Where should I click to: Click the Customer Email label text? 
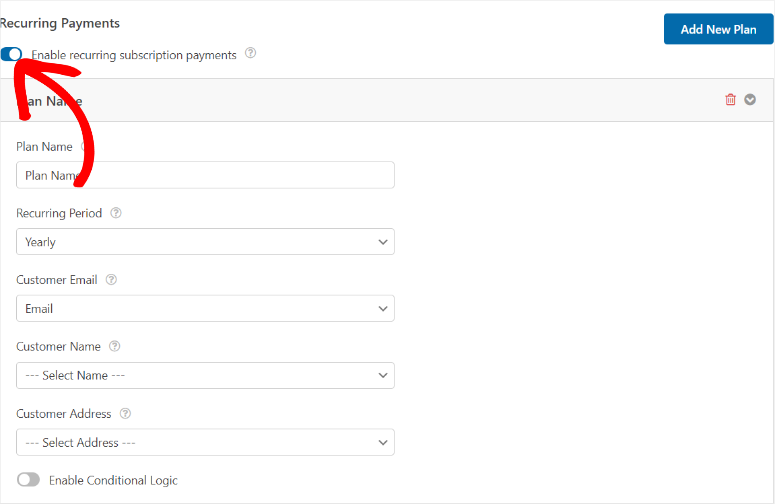click(x=57, y=280)
